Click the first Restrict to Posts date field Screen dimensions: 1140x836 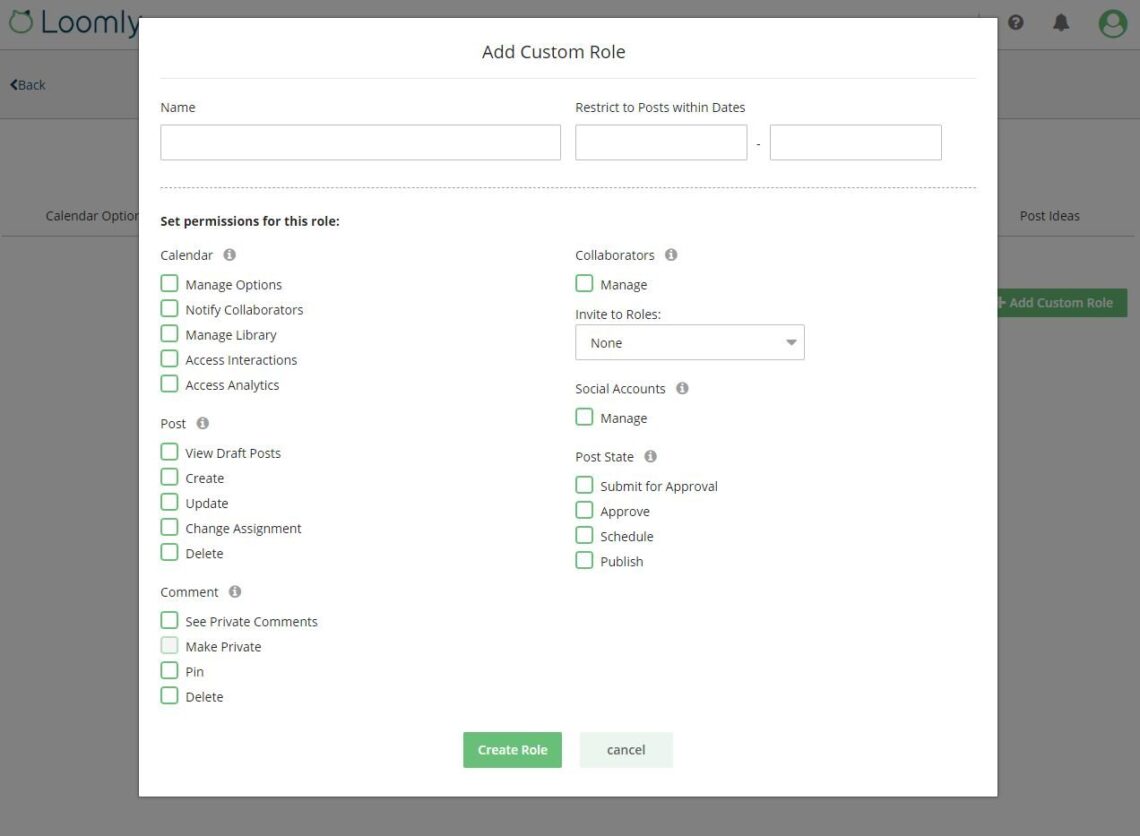point(660,142)
